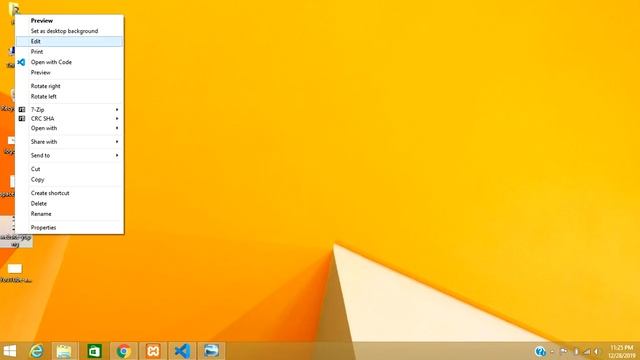640x360 pixels.
Task: Expand the CRC SHA submenu arrow
Action: point(117,118)
